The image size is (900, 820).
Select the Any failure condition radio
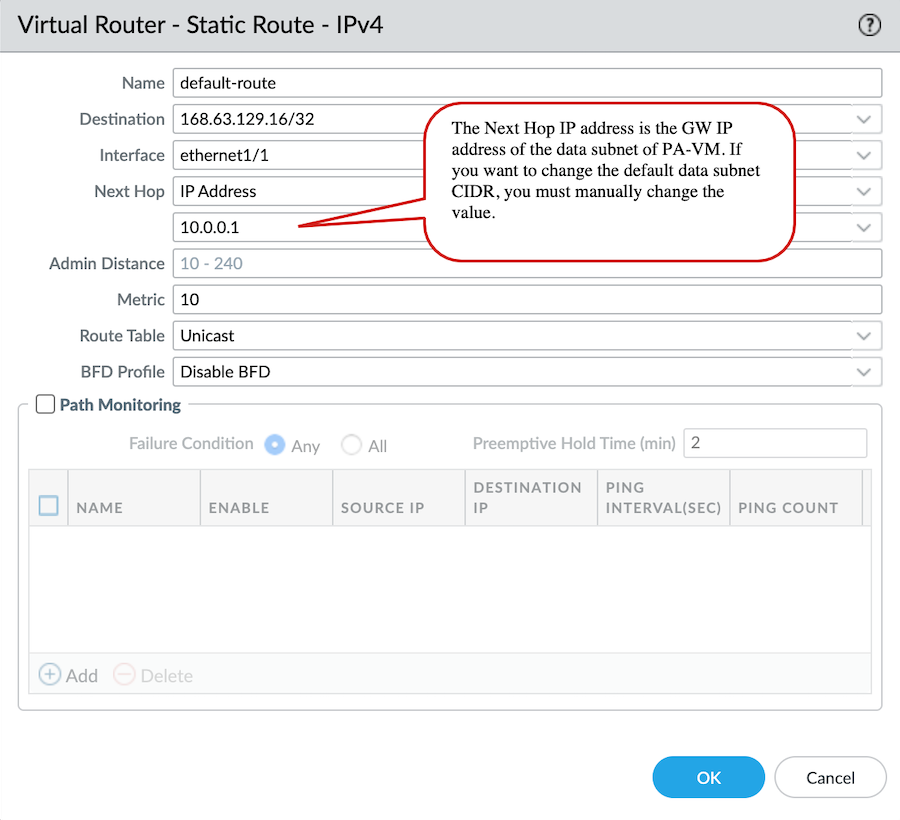[x=275, y=445]
